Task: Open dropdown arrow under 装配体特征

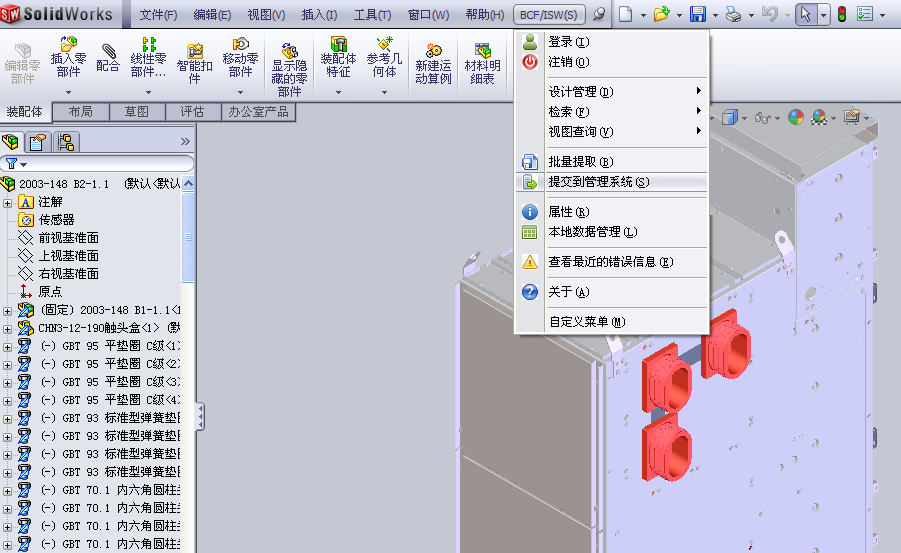Action: coord(336,93)
